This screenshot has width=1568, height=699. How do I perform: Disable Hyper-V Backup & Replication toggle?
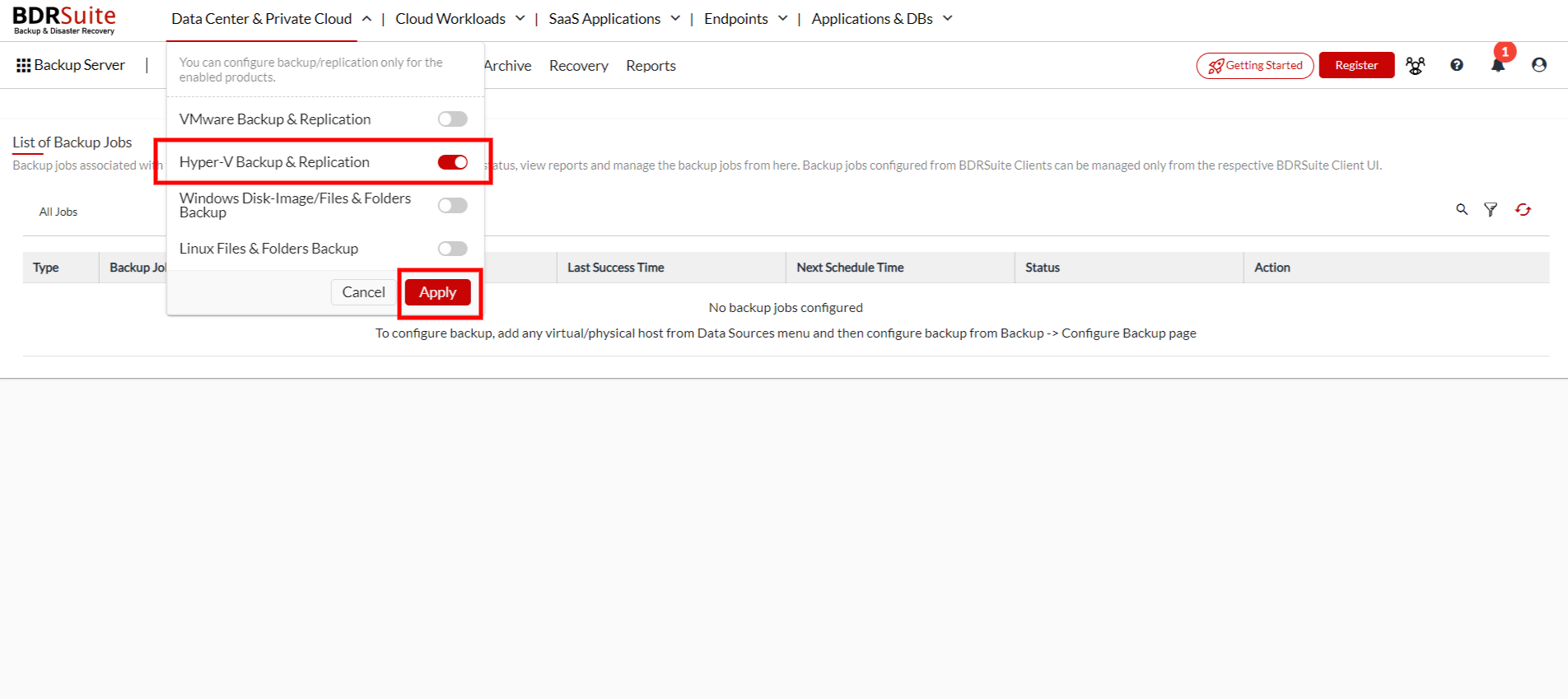[452, 162]
